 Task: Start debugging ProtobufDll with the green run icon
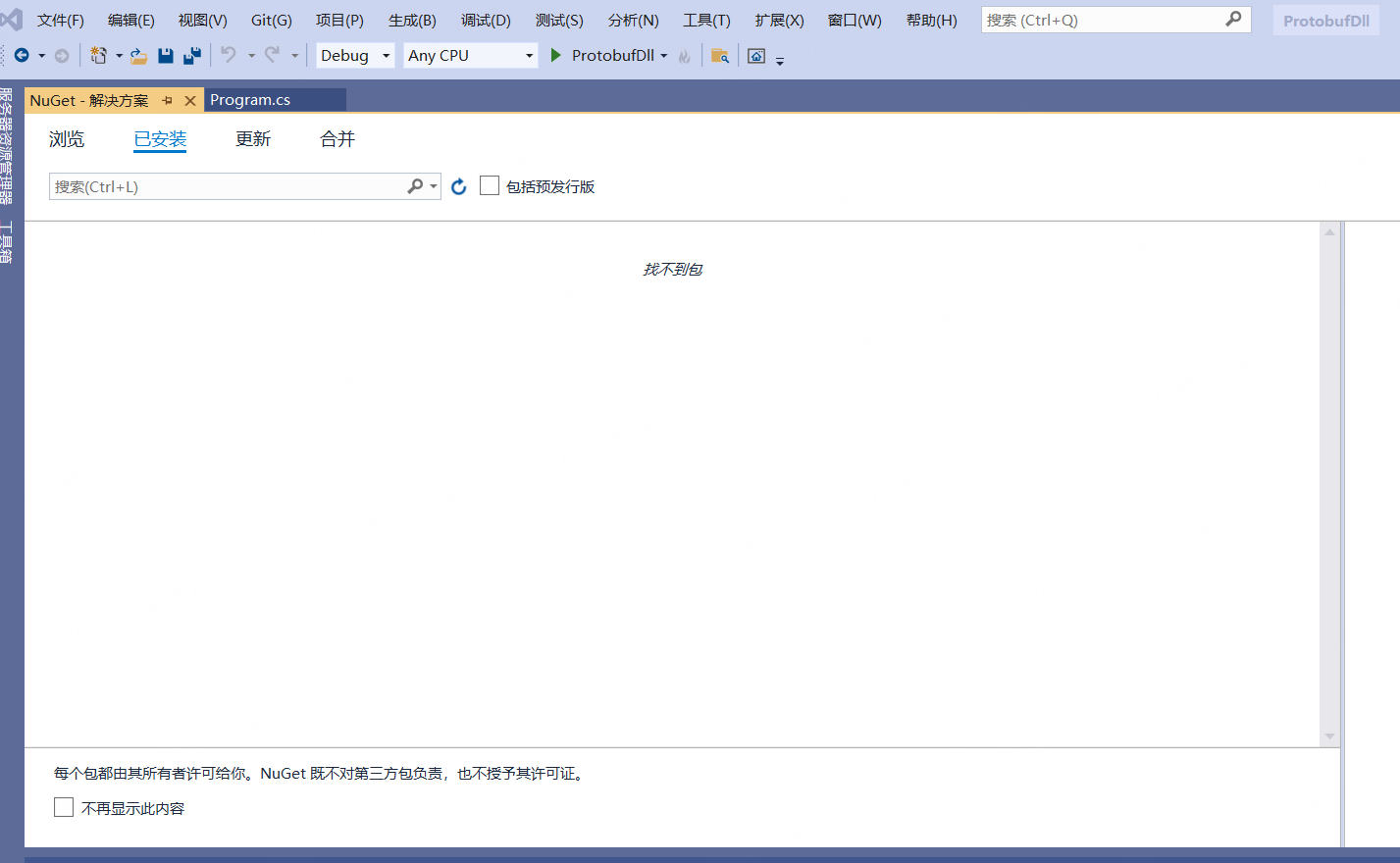coord(555,55)
